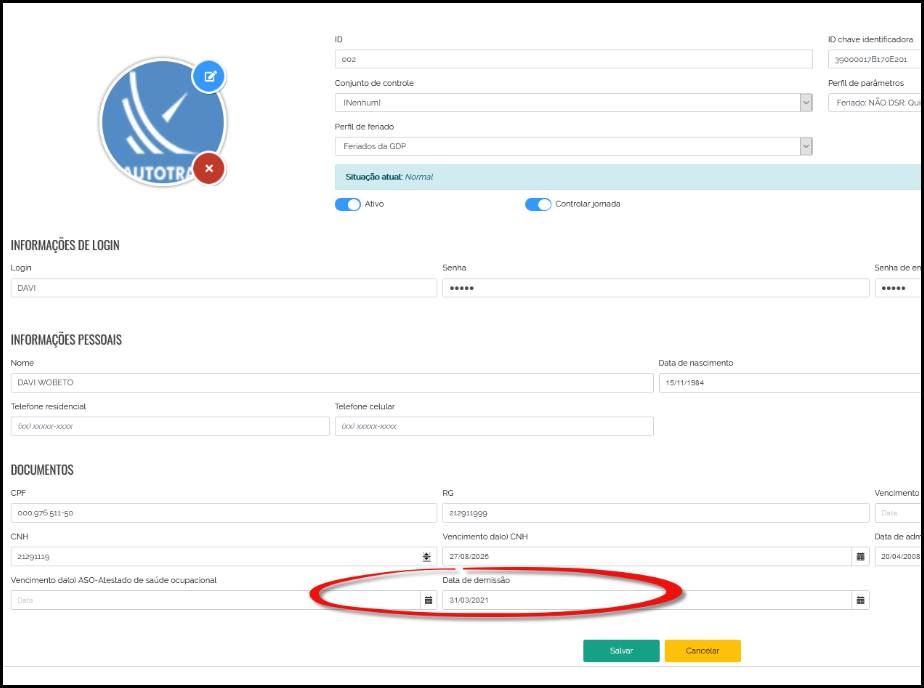
Task: Click the blue edit photo pencil icon
Action: click(209, 76)
